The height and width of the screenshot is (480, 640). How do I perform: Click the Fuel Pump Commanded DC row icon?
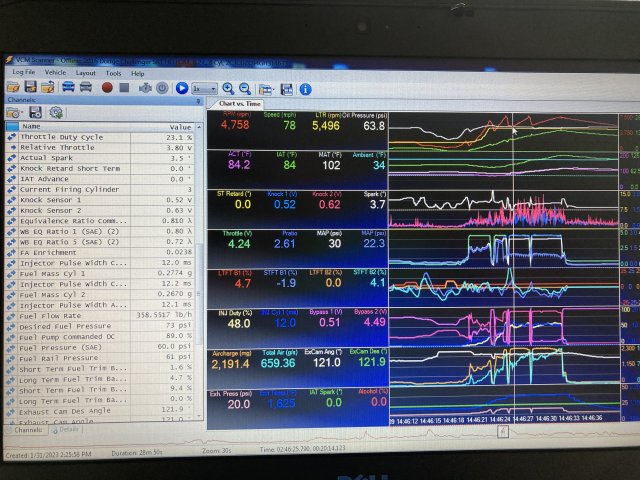click(11, 337)
